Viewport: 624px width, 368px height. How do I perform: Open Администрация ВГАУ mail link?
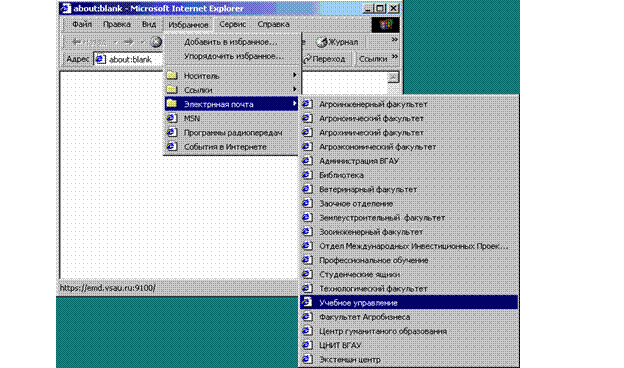[409, 161]
